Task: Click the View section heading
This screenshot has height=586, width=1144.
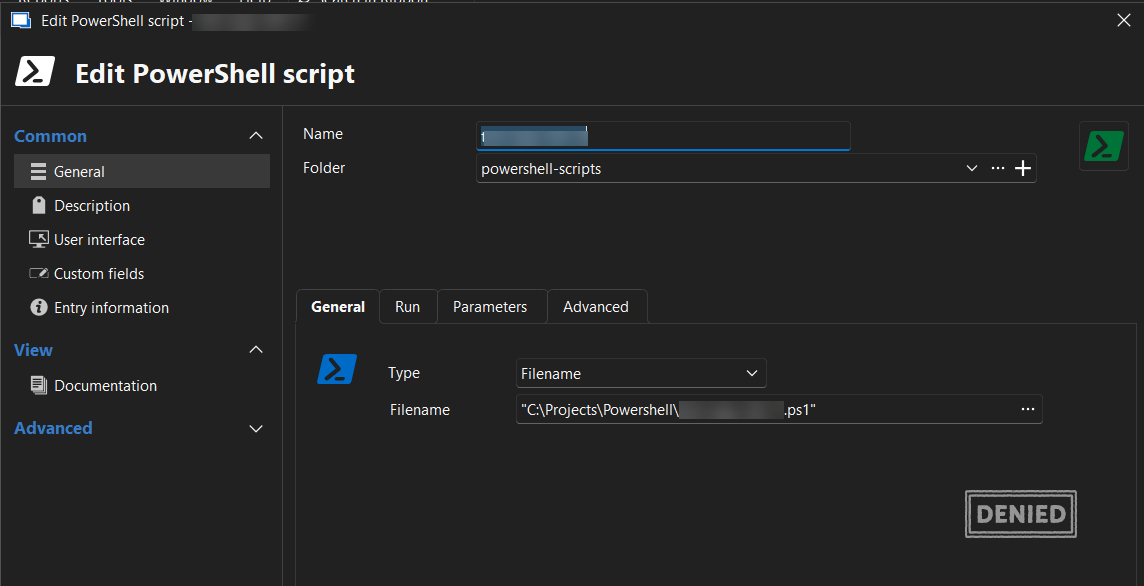Action: click(x=34, y=350)
